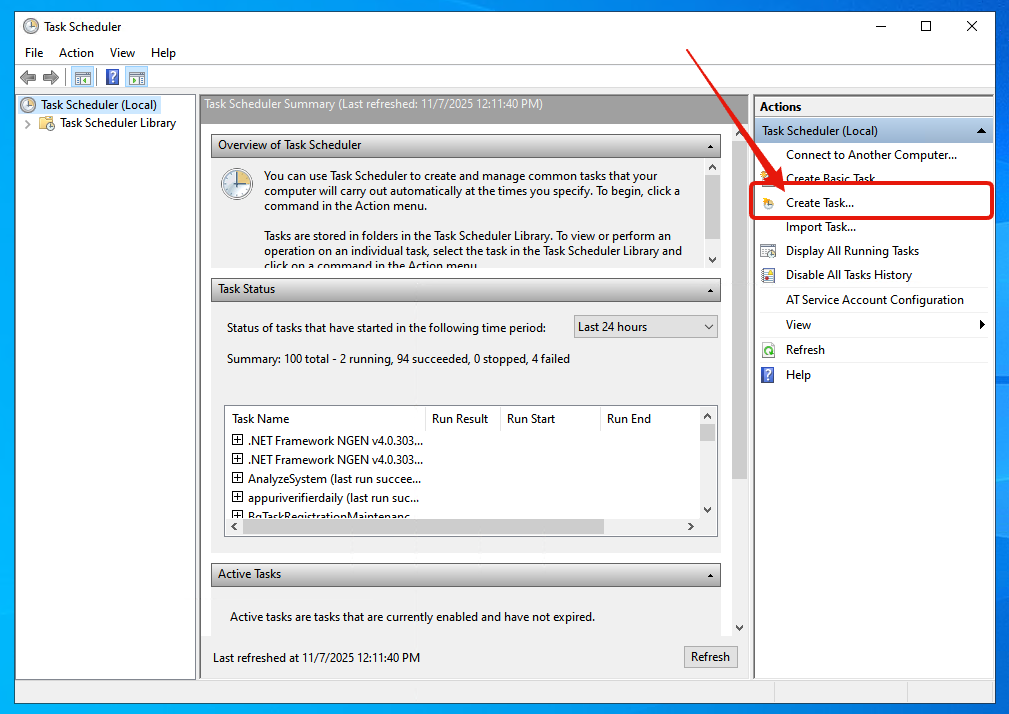
Task: Collapse the Task Status section
Action: tap(710, 290)
